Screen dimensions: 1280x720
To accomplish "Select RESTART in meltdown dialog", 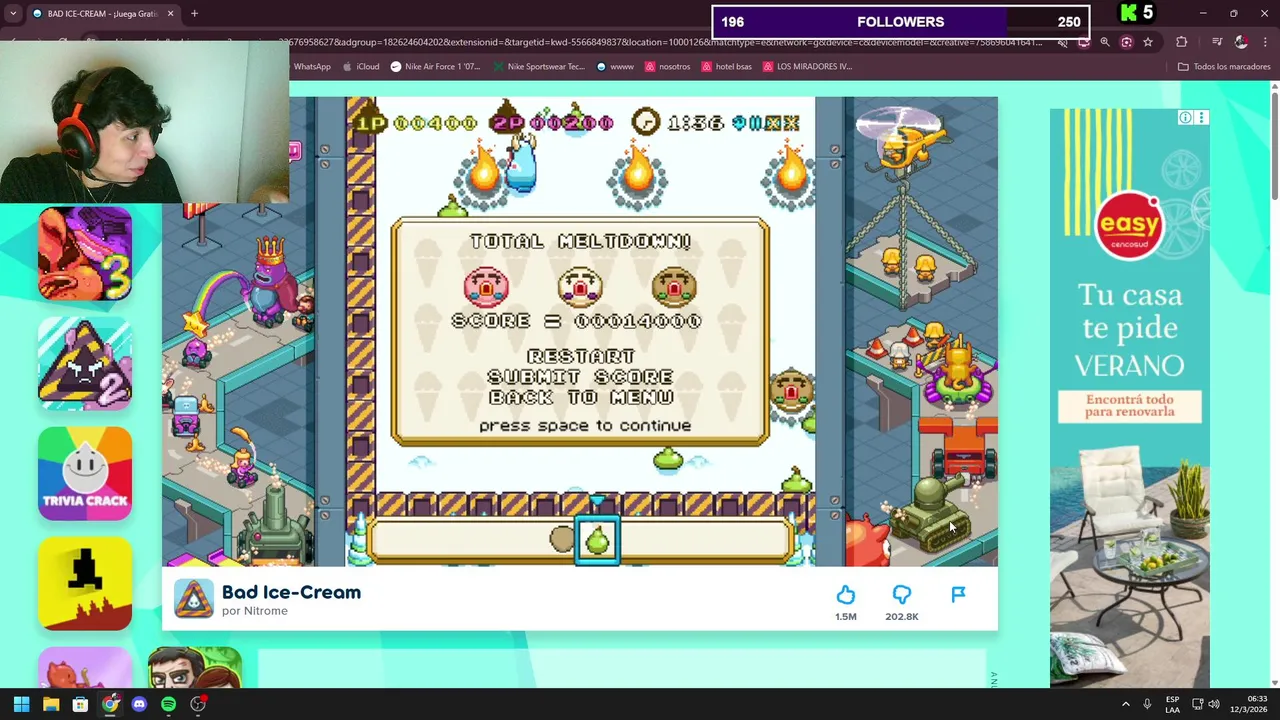I will (581, 357).
